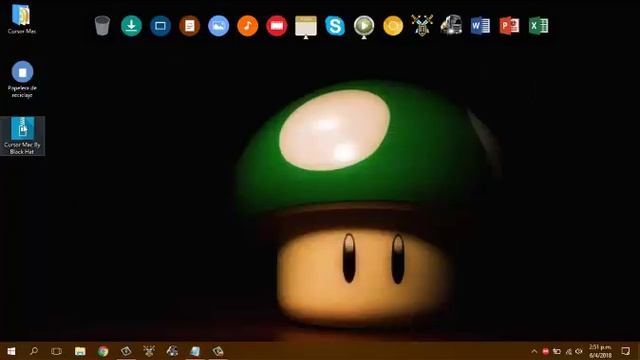Launch Google Chrome from the taskbar
The height and width of the screenshot is (360, 640).
[103, 351]
